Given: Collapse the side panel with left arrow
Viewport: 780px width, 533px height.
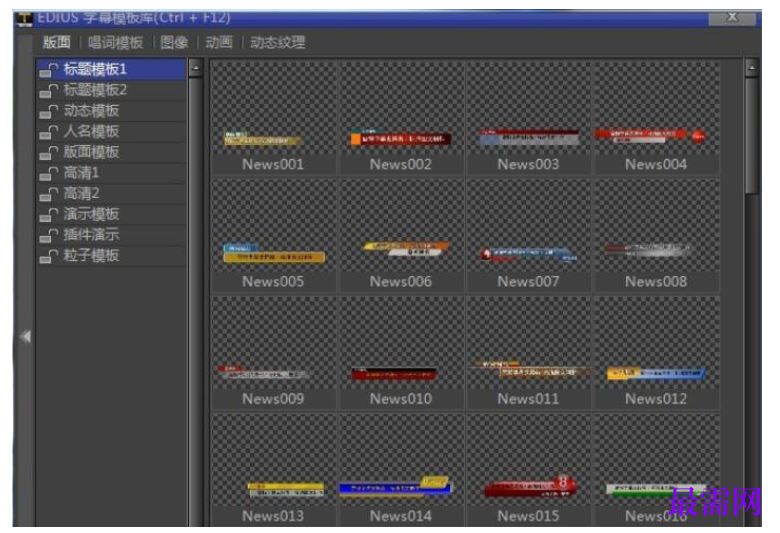Looking at the screenshot, I should (x=25, y=336).
